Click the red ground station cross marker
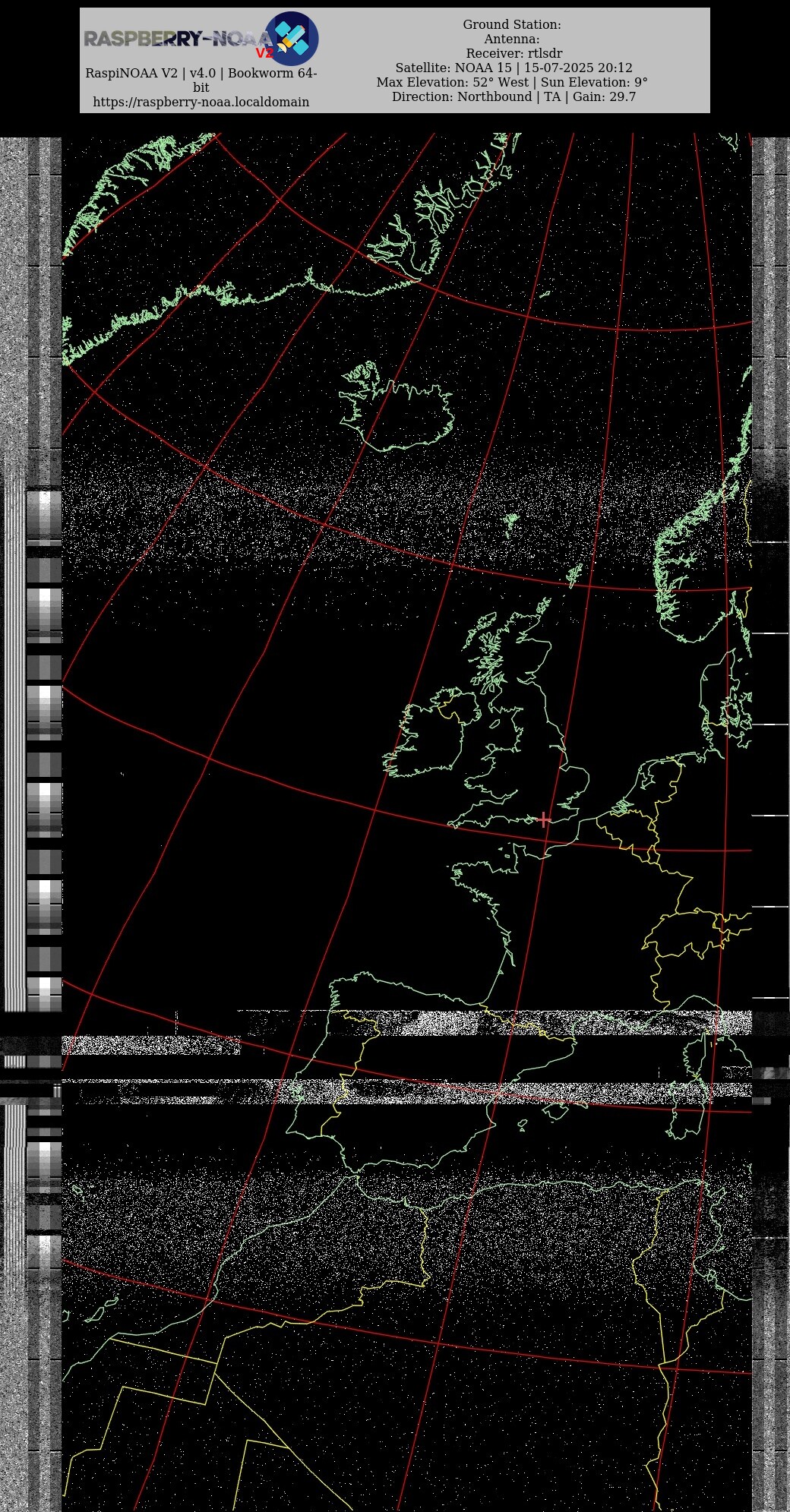 pos(544,819)
